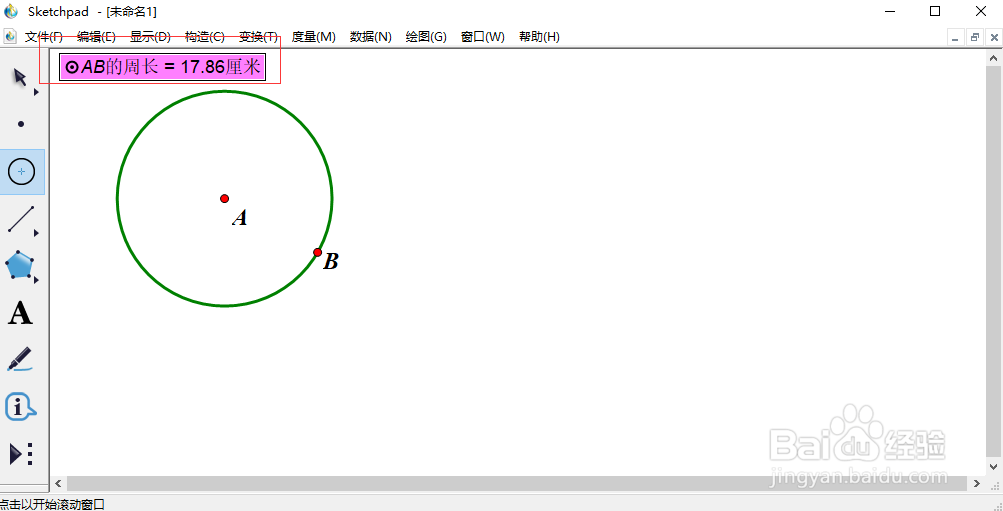Expand the Straightedge tool flyout triangle
1003x511 pixels.
[36, 233]
